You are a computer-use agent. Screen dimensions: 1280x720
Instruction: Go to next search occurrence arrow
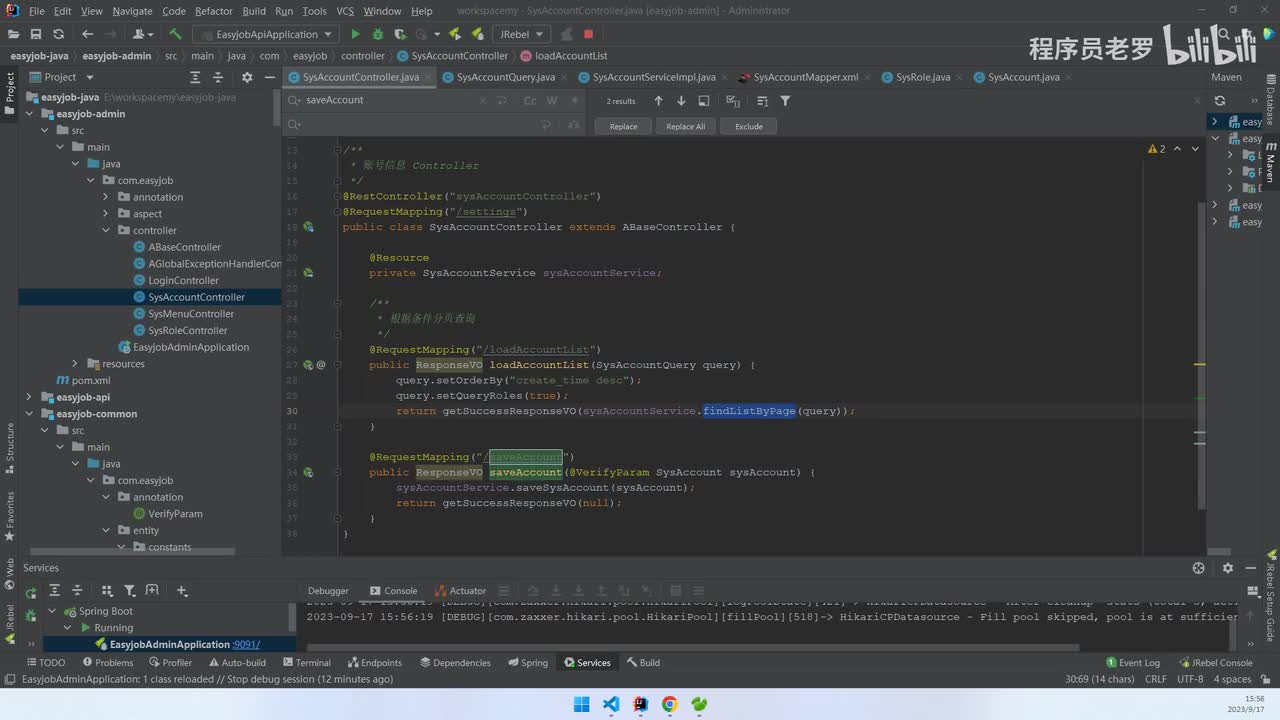[x=681, y=101]
